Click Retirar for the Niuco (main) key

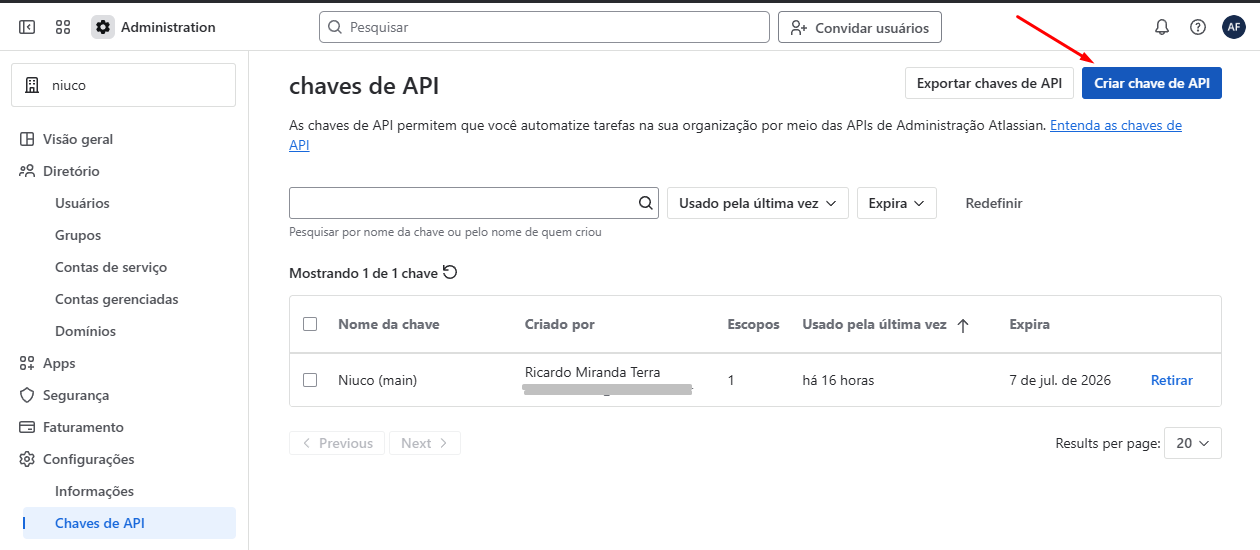pos(1172,380)
